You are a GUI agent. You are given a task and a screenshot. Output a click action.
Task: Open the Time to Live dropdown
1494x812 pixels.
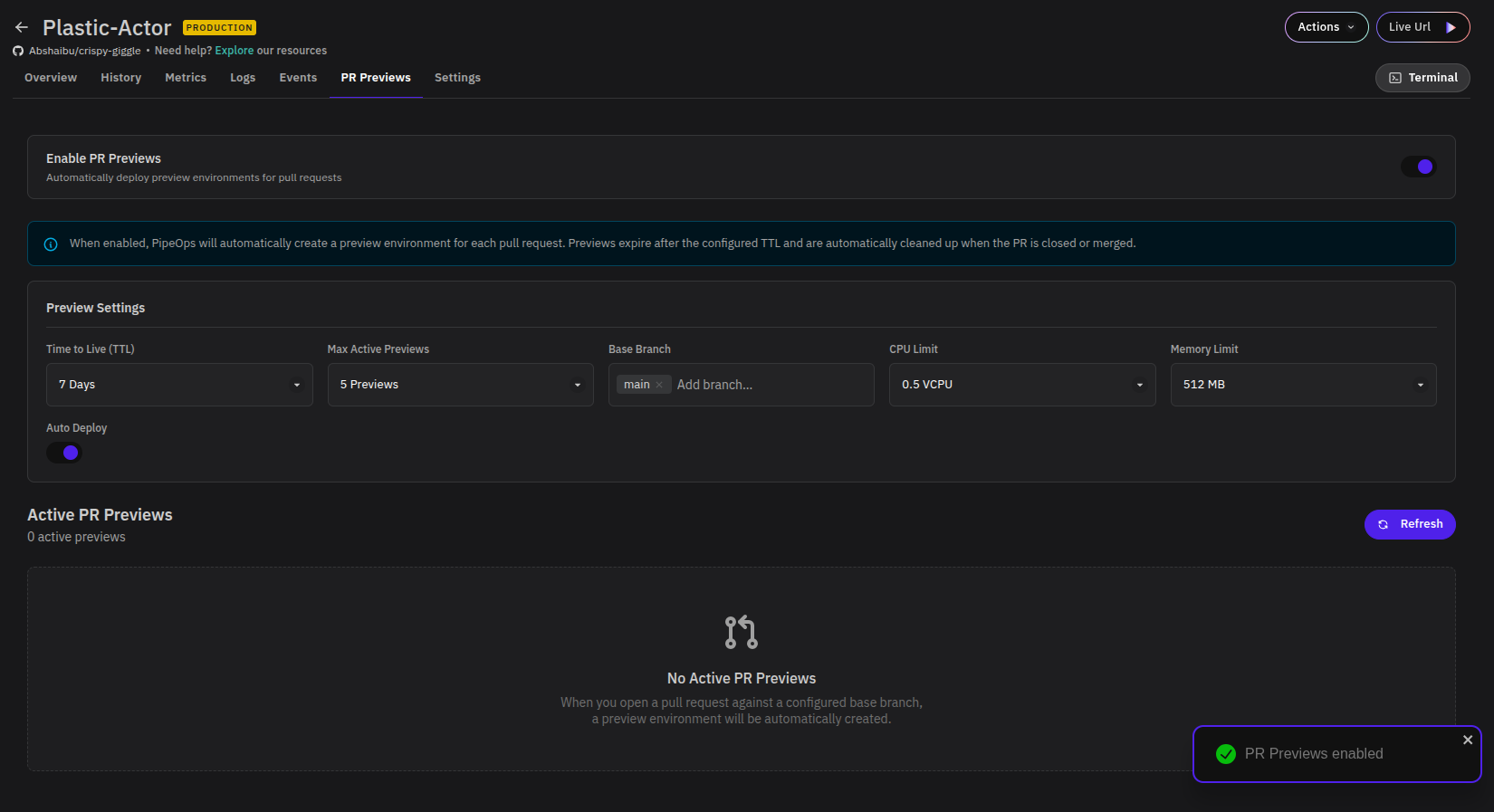tap(179, 385)
